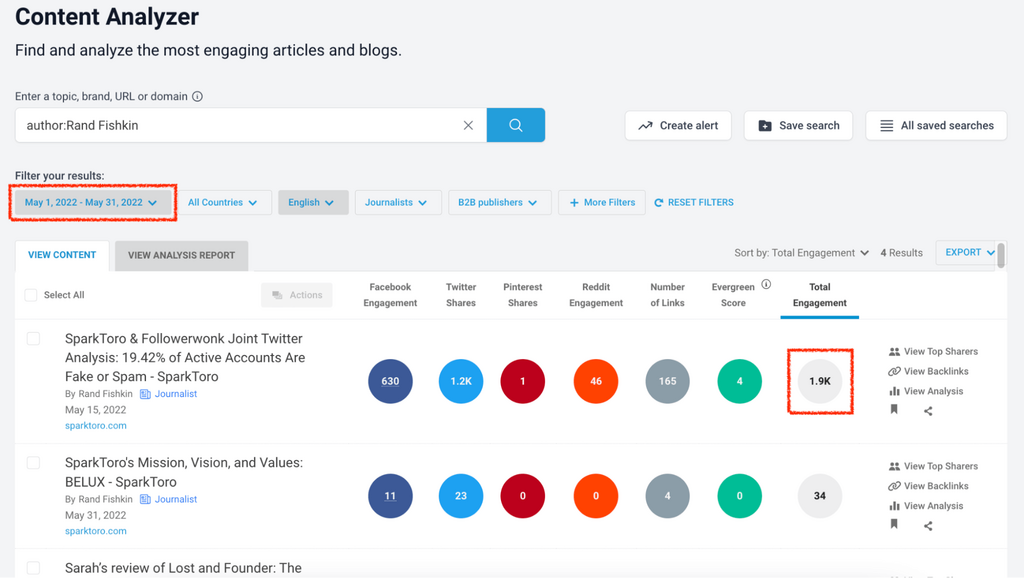Screen dimensions: 1024x578
Task: Click share icon for Mission, Vision article
Action: coord(928,526)
